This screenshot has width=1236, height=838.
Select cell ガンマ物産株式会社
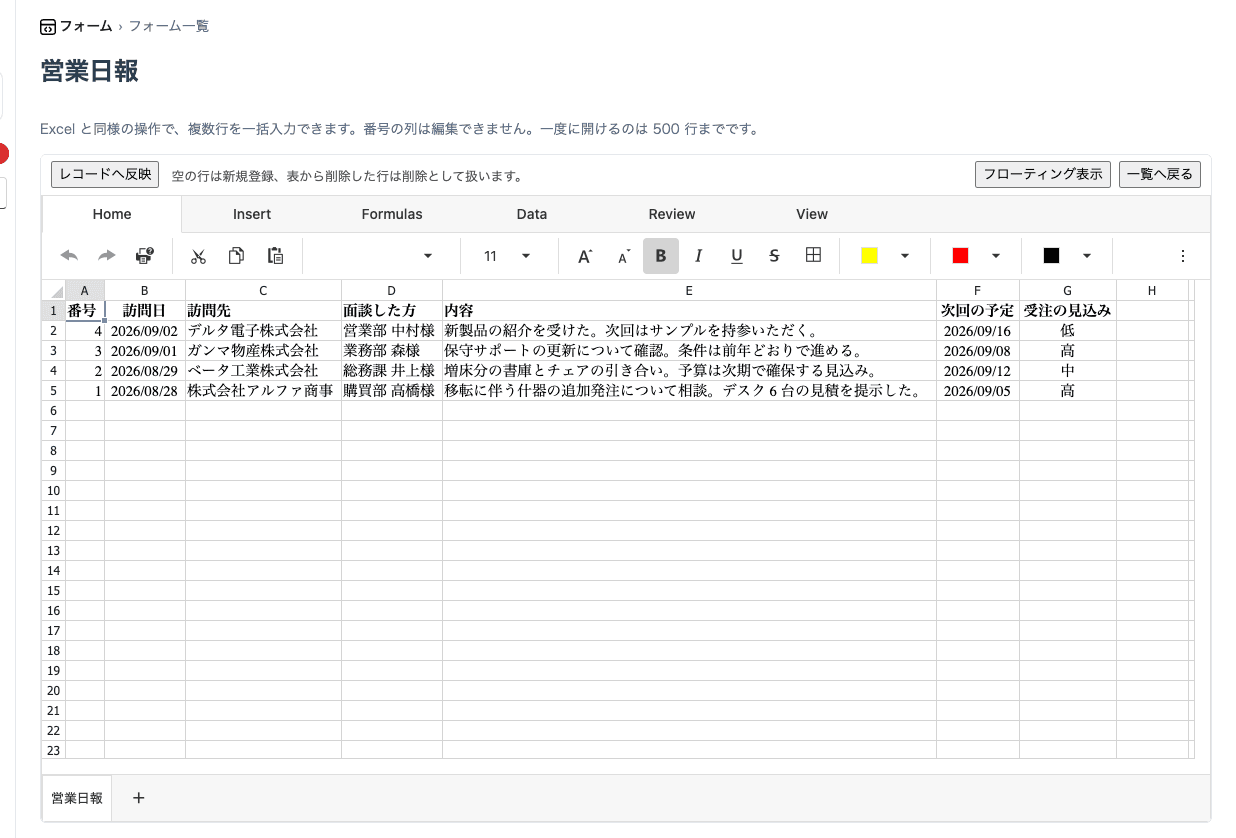(x=263, y=350)
